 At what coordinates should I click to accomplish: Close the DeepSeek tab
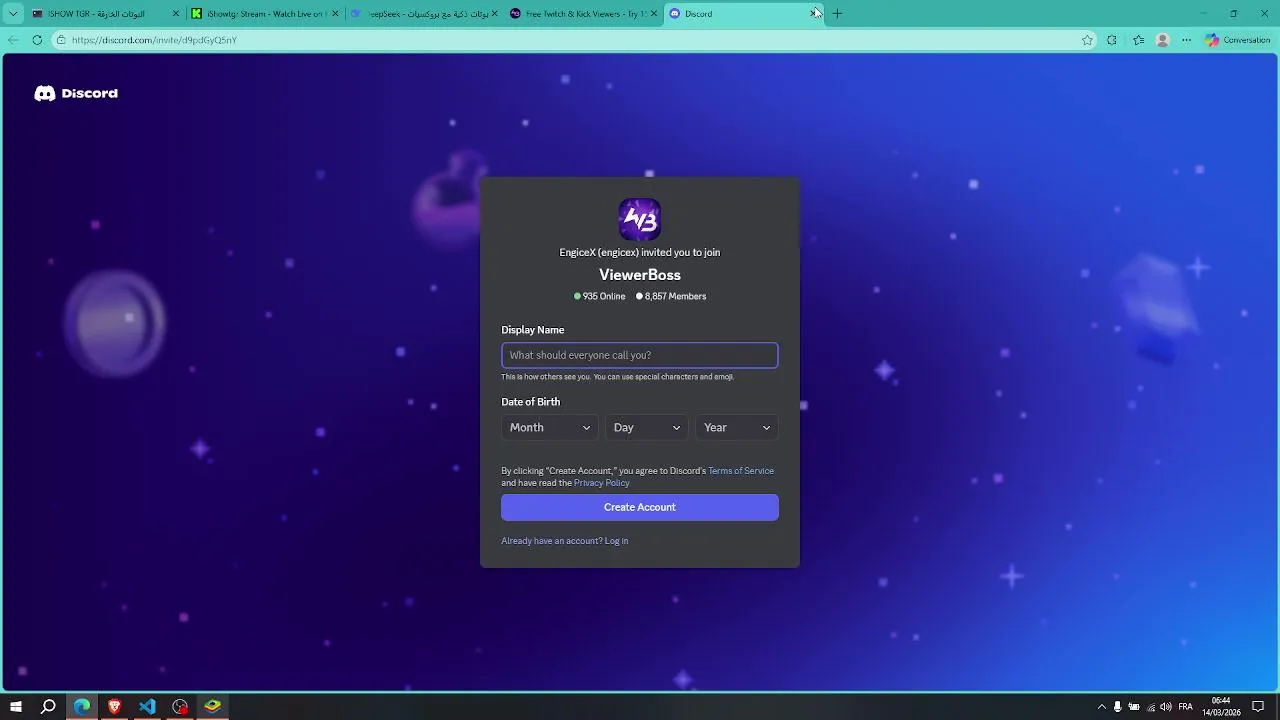pos(494,14)
